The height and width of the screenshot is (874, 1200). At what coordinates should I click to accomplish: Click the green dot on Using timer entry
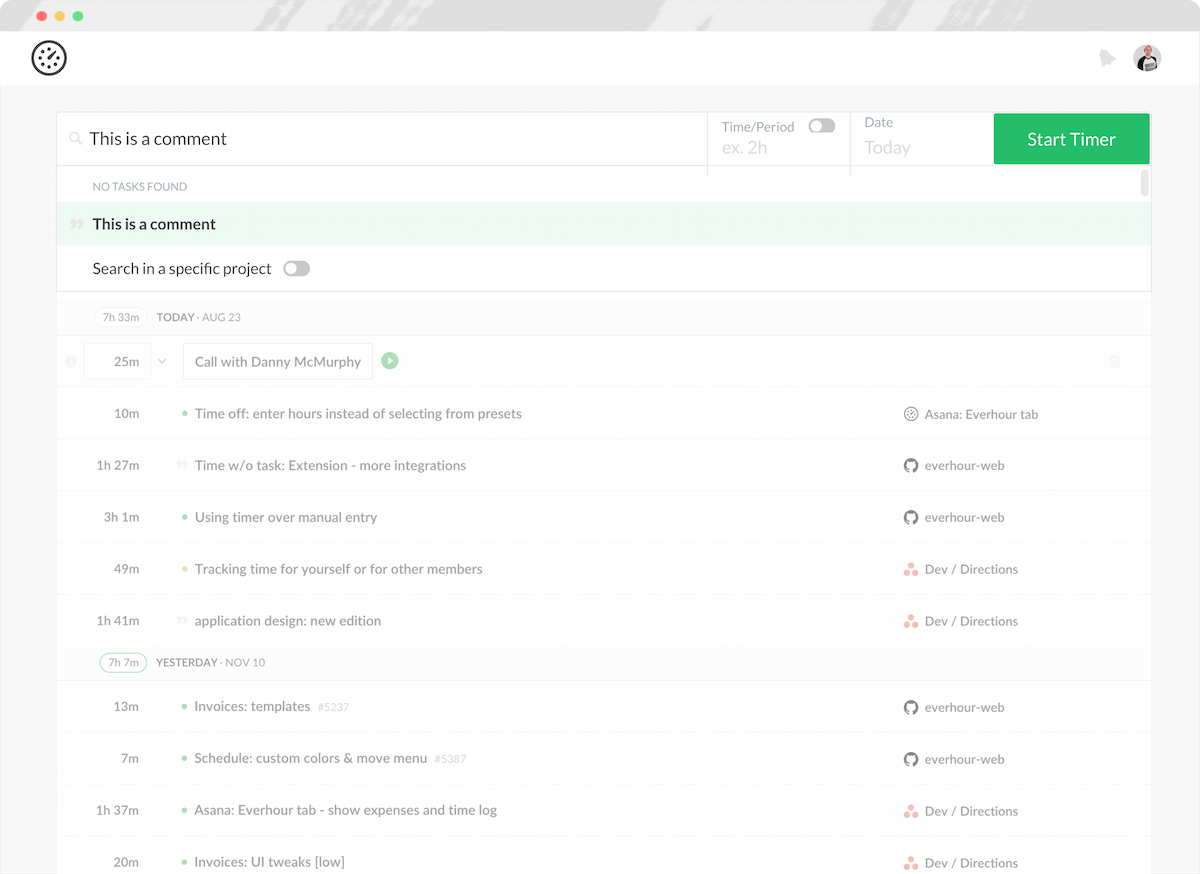tap(183, 517)
